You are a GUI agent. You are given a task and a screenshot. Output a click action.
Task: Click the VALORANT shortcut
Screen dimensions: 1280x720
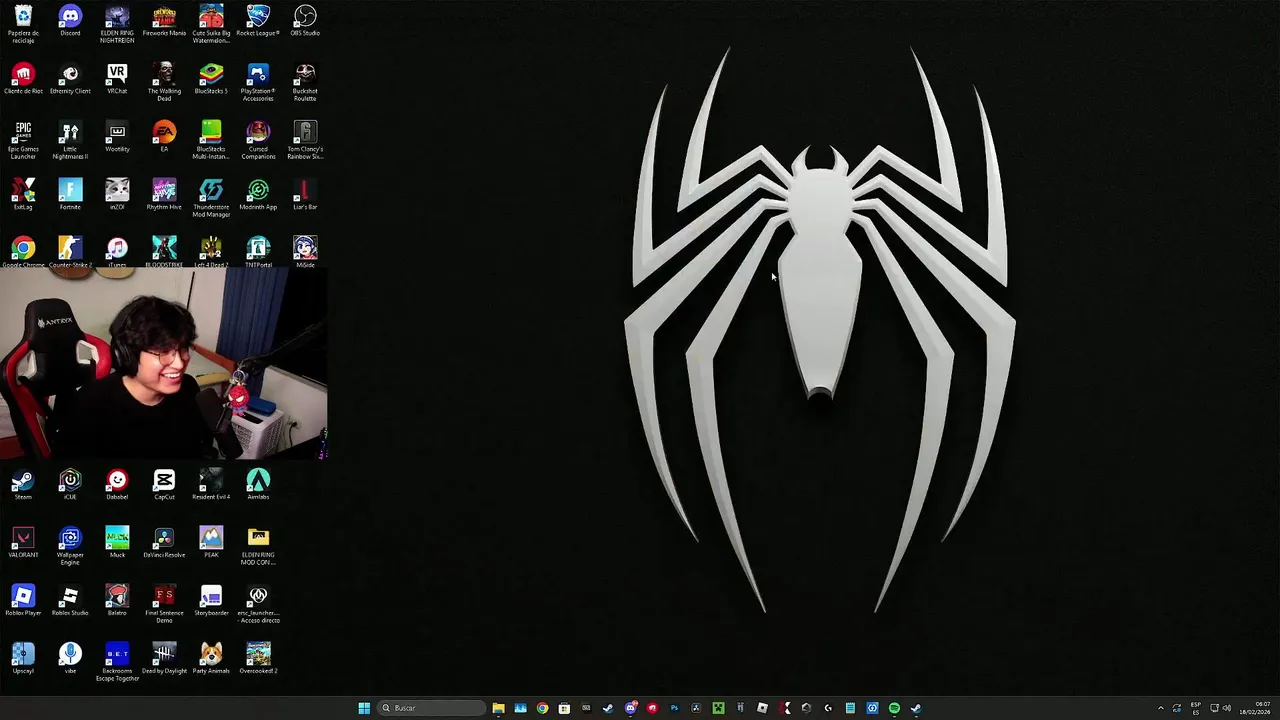pyautogui.click(x=23, y=543)
